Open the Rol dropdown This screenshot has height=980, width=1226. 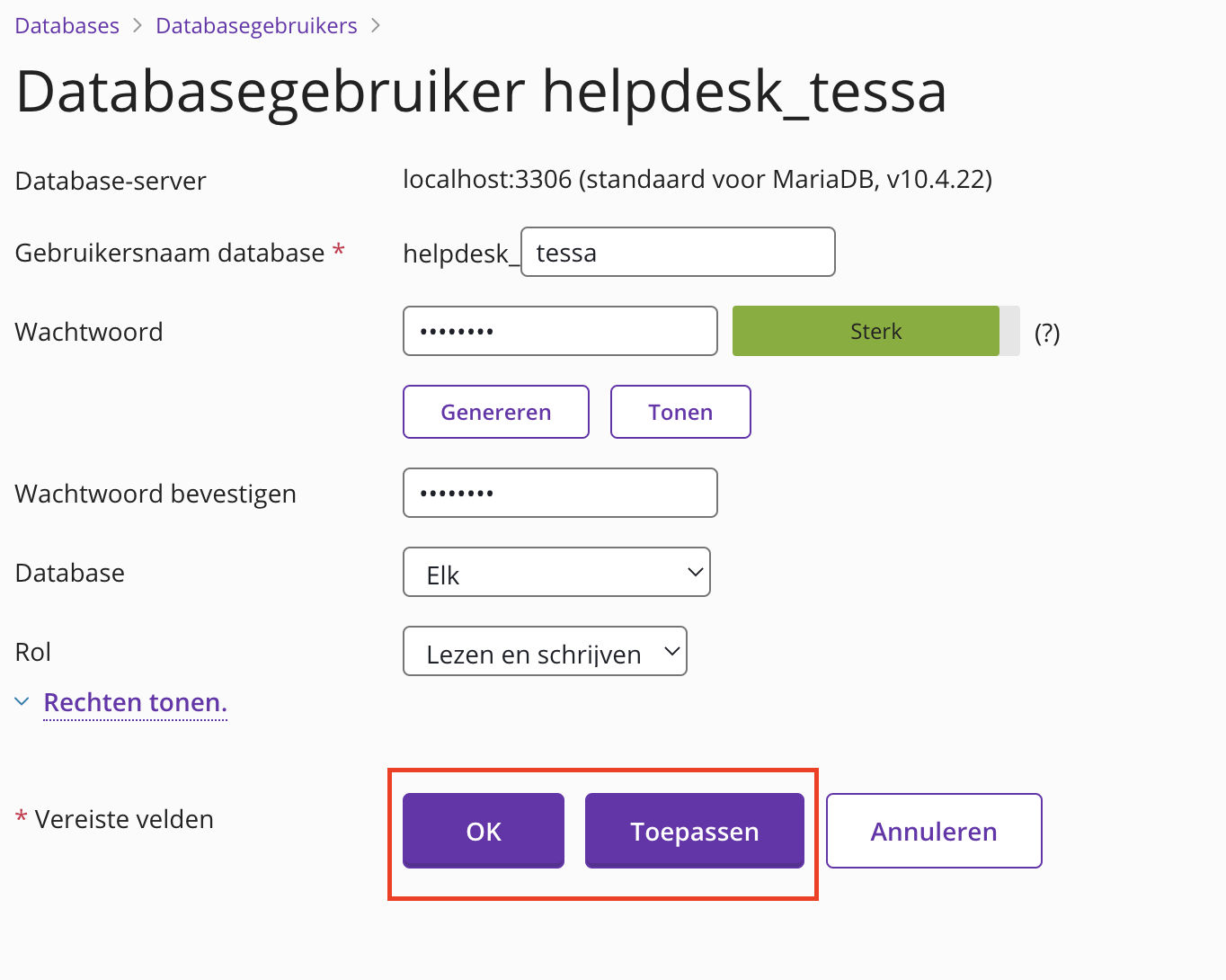(x=545, y=652)
